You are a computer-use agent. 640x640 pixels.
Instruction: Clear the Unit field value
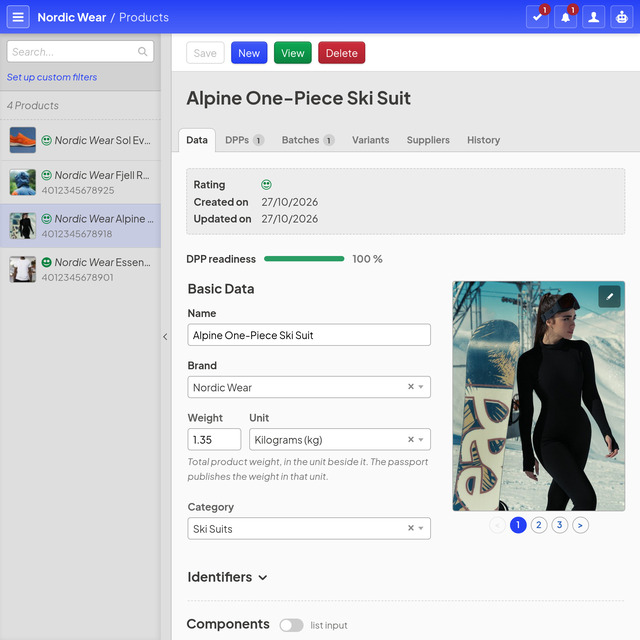click(411, 439)
